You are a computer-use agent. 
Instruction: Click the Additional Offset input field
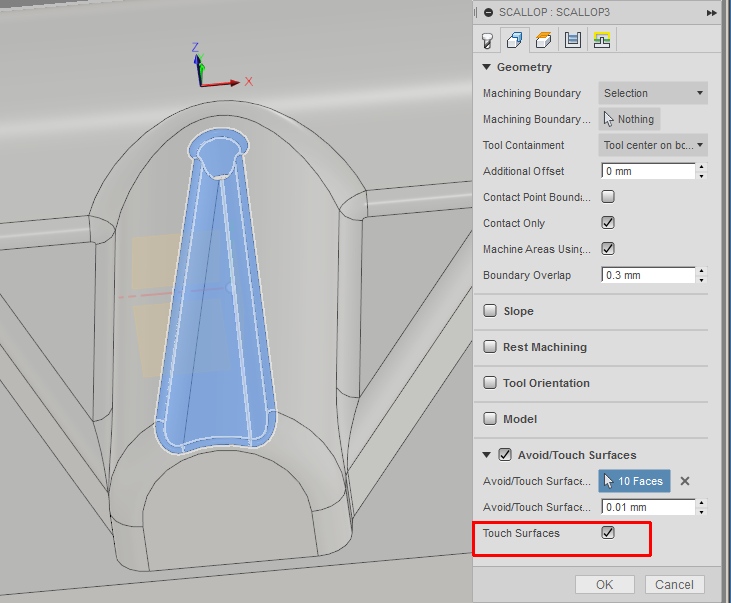tap(648, 171)
